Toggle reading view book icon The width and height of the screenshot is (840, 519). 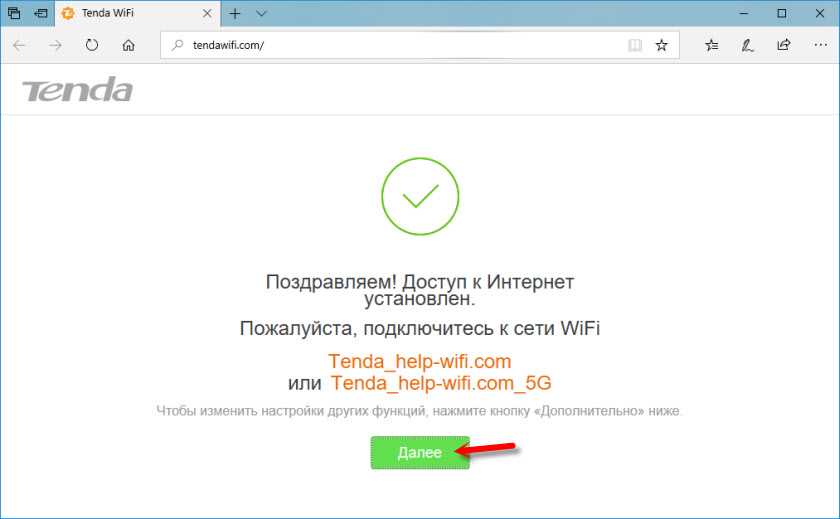(x=635, y=46)
